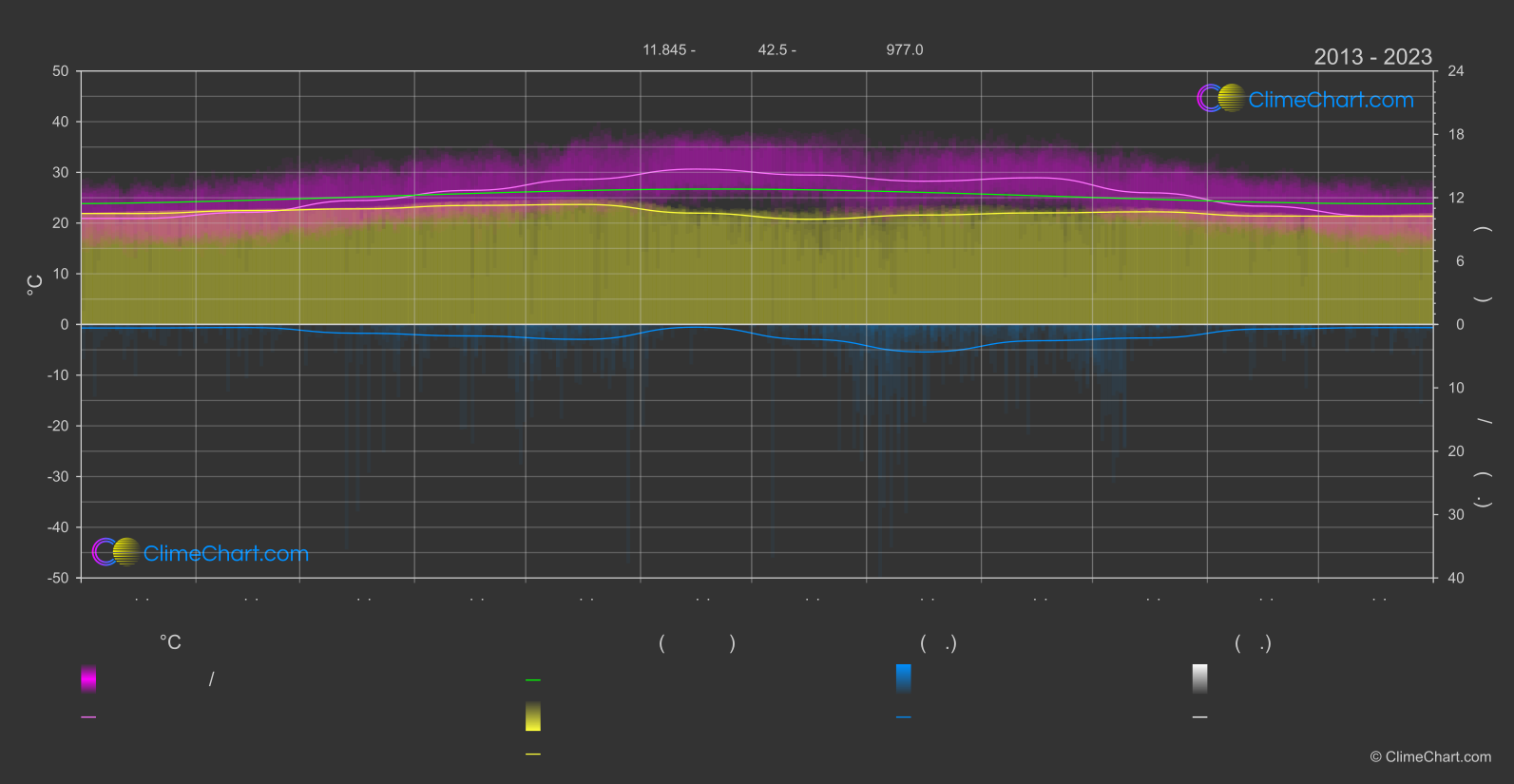
Task: Toggle the pink line legend marker
Action: coord(88,717)
